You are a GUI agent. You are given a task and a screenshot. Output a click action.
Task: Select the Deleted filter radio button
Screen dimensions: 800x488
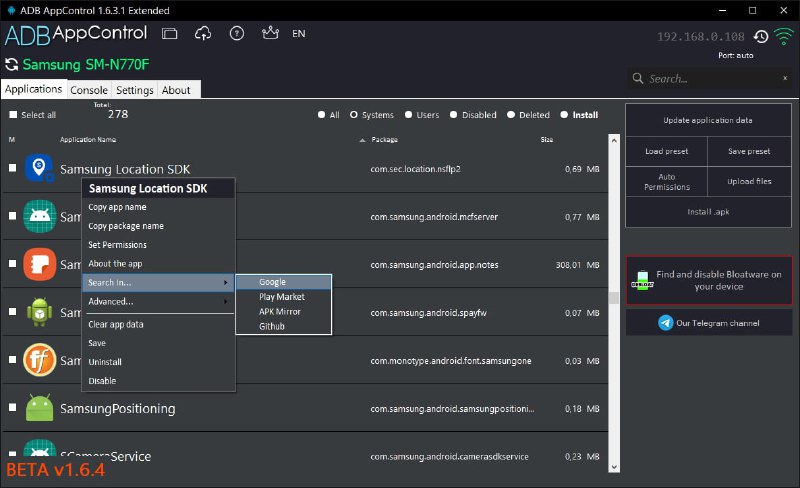511,115
